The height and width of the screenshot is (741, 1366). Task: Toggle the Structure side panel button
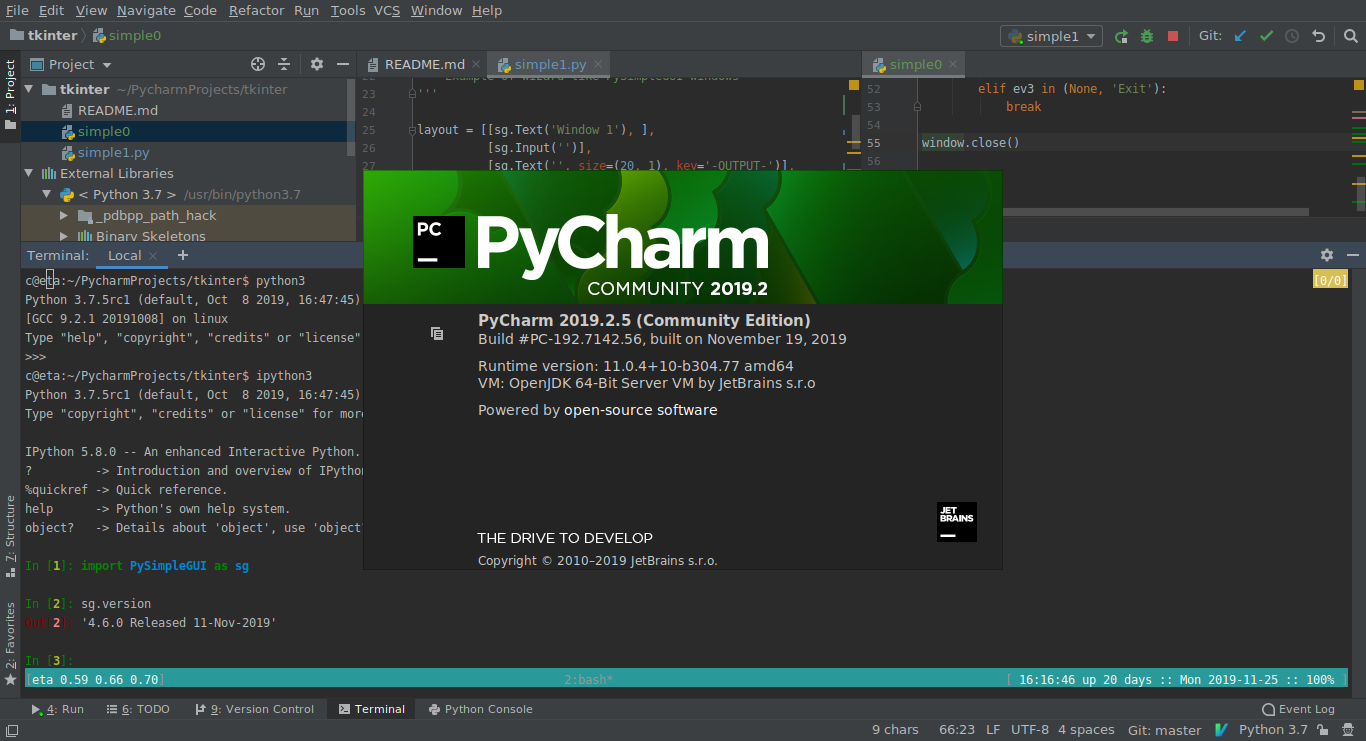(x=10, y=536)
